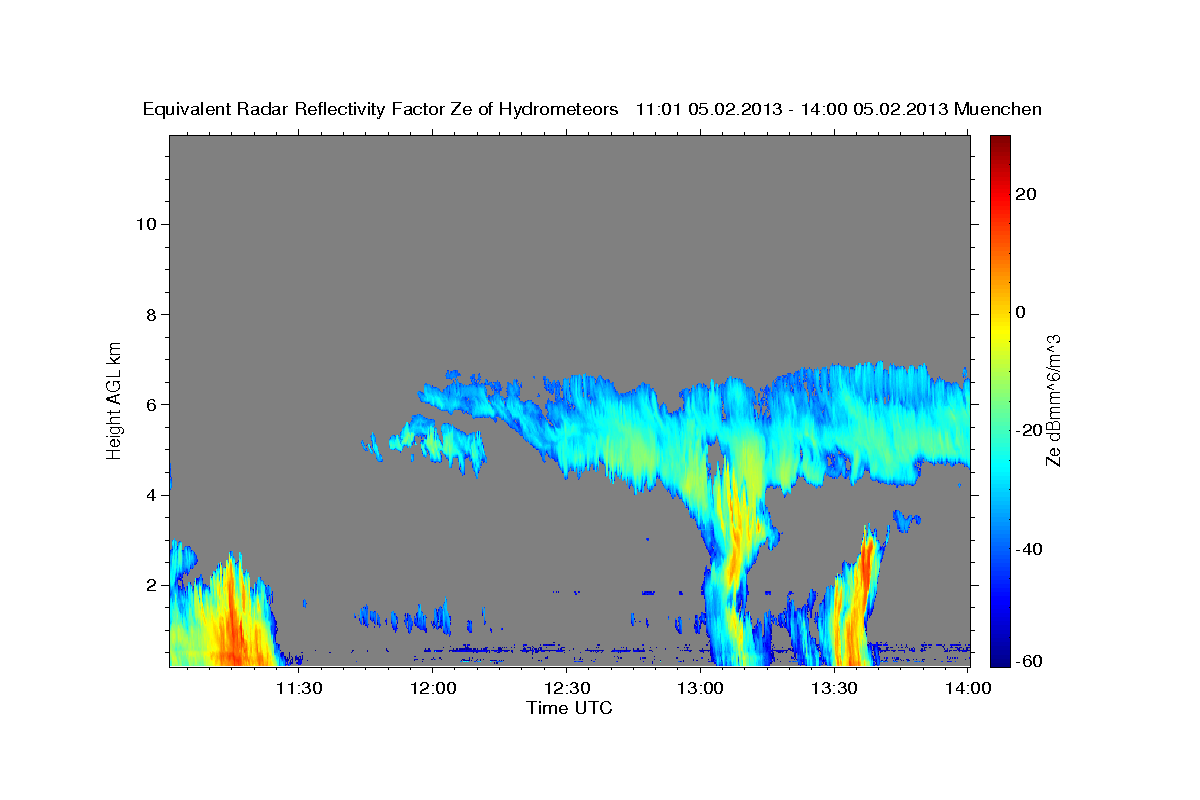Screen dimensions: 1200x800
Task: Click the 'Time UTC' axis label
Action: click(x=569, y=708)
